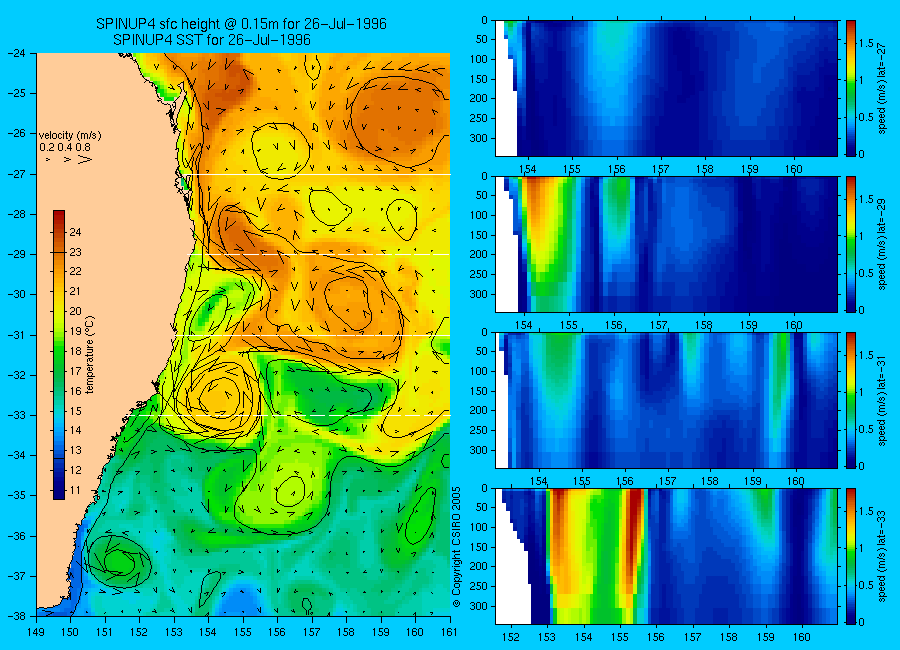Viewport: 900px width, 650px height.
Task: Click the −35 latitude label on map axis
Action: (16, 495)
